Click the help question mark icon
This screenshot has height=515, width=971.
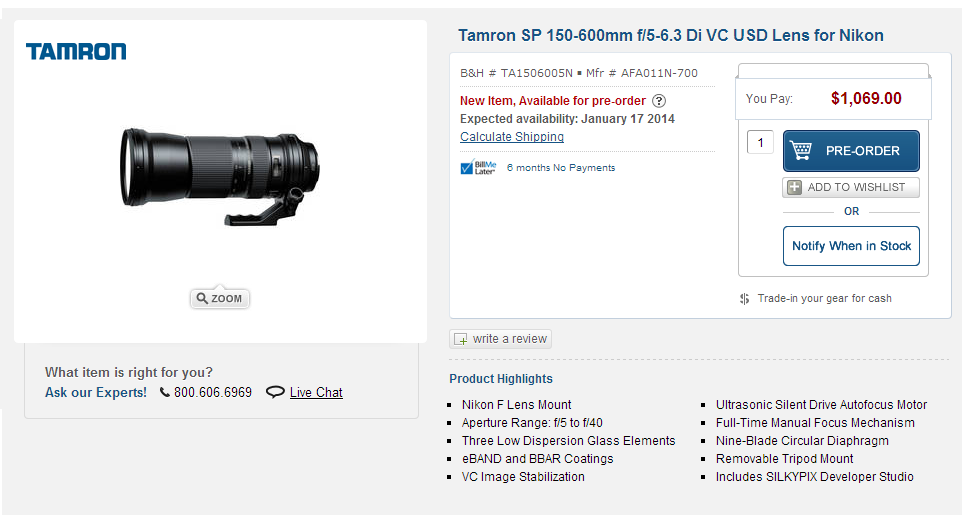point(659,101)
